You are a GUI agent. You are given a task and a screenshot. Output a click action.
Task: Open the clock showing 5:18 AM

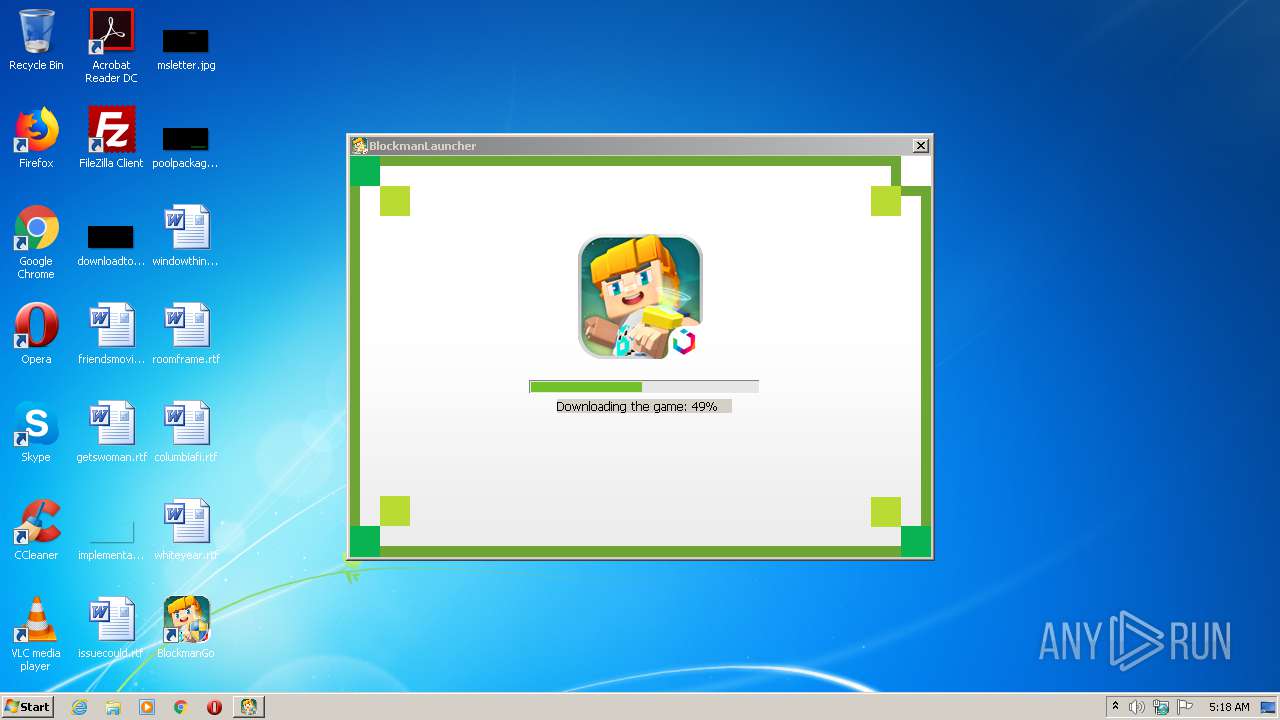(1229, 707)
